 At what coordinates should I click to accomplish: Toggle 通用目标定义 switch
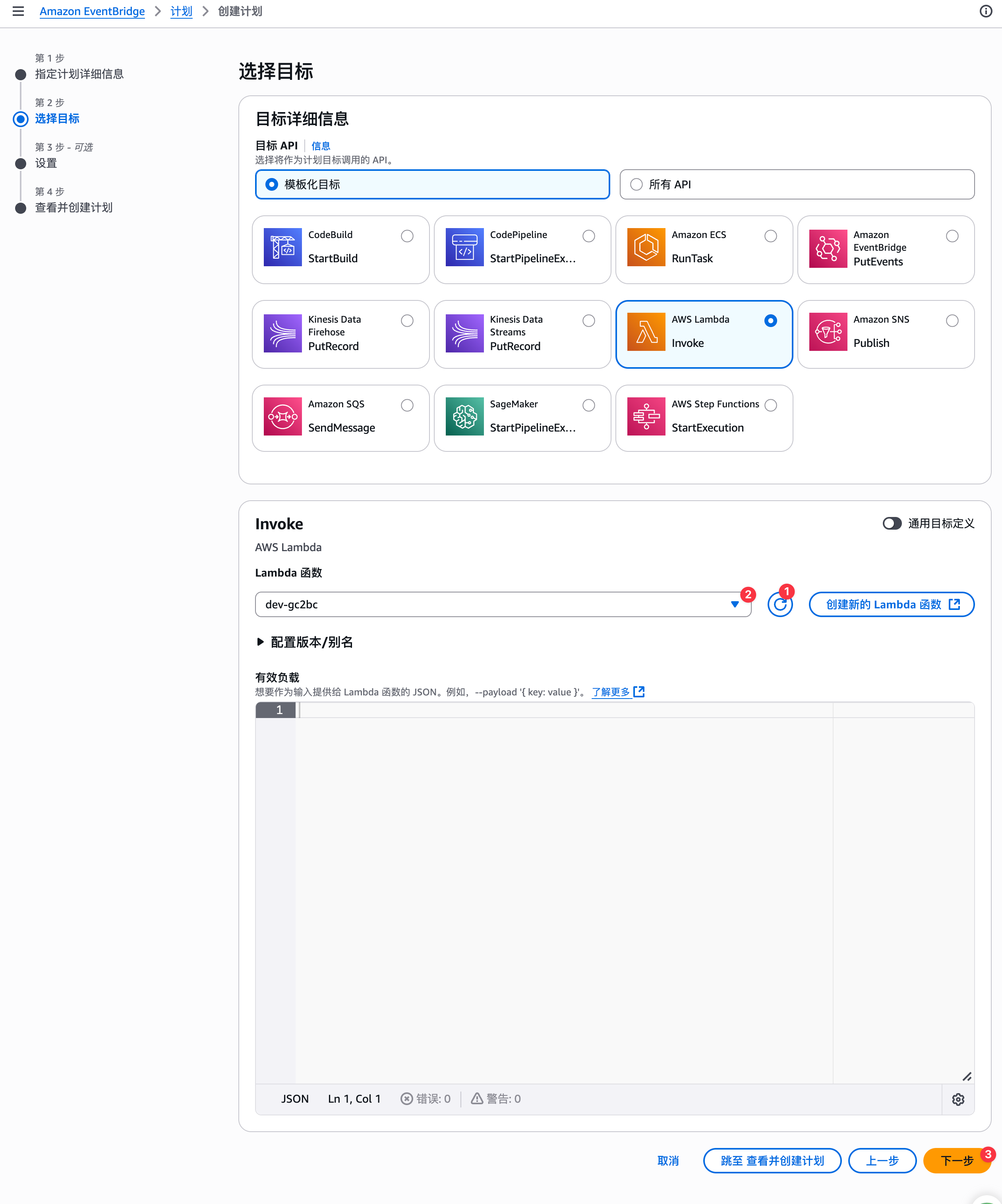point(892,523)
